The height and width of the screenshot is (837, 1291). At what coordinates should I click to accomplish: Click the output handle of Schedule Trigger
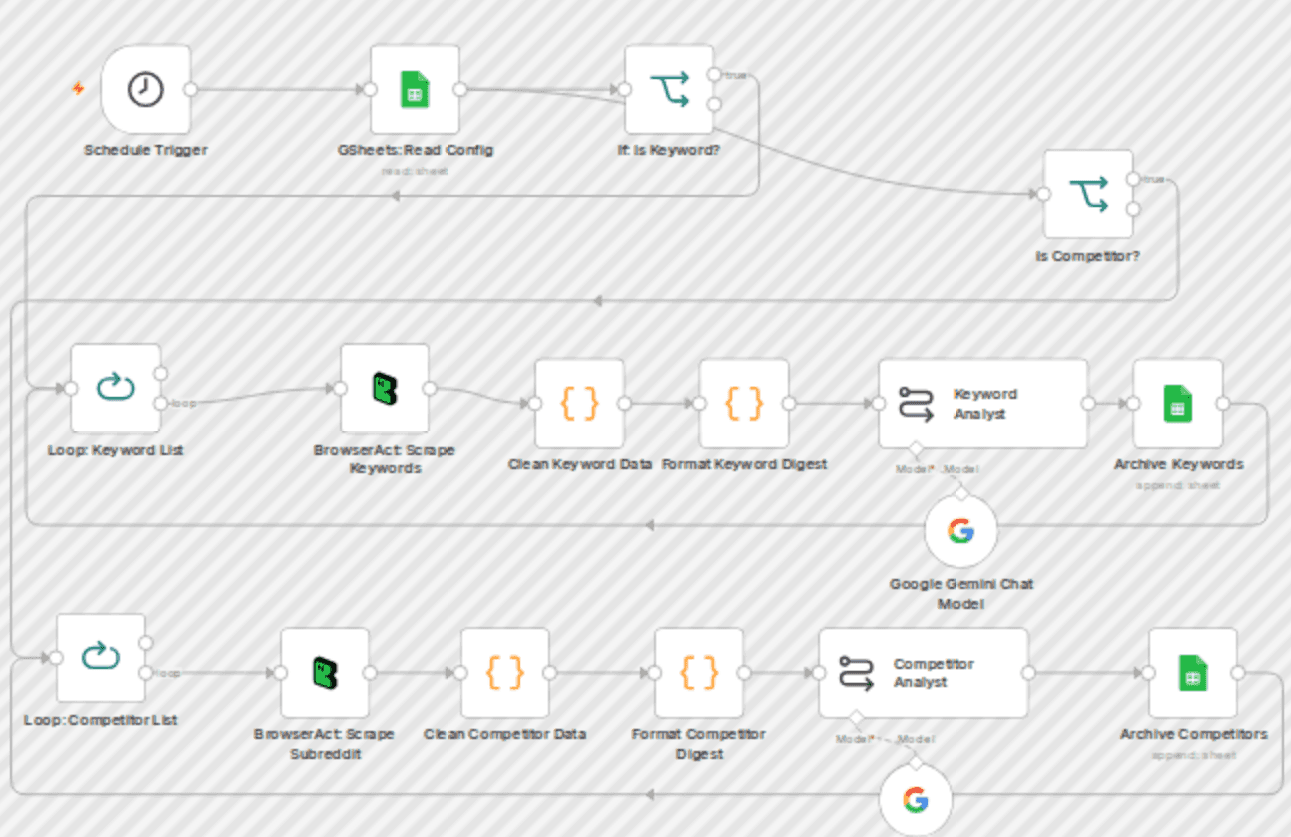pyautogui.click(x=190, y=89)
